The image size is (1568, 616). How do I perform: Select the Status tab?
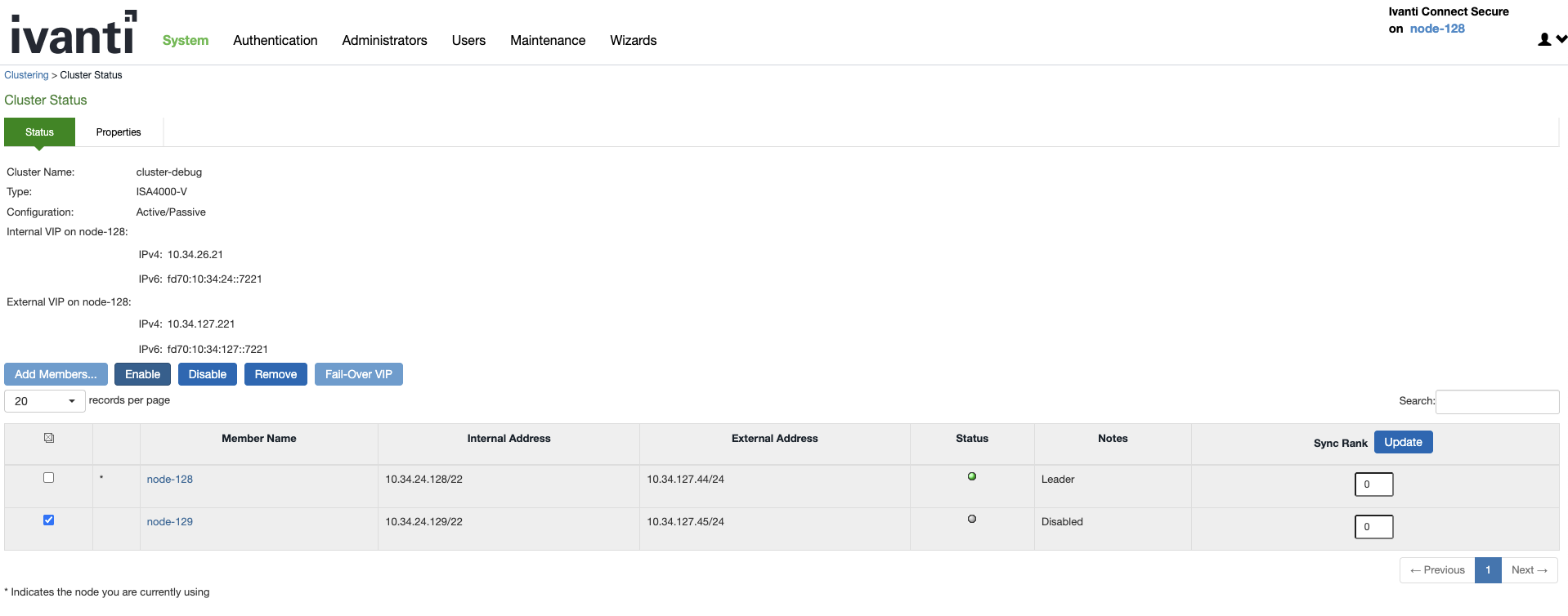pos(39,132)
